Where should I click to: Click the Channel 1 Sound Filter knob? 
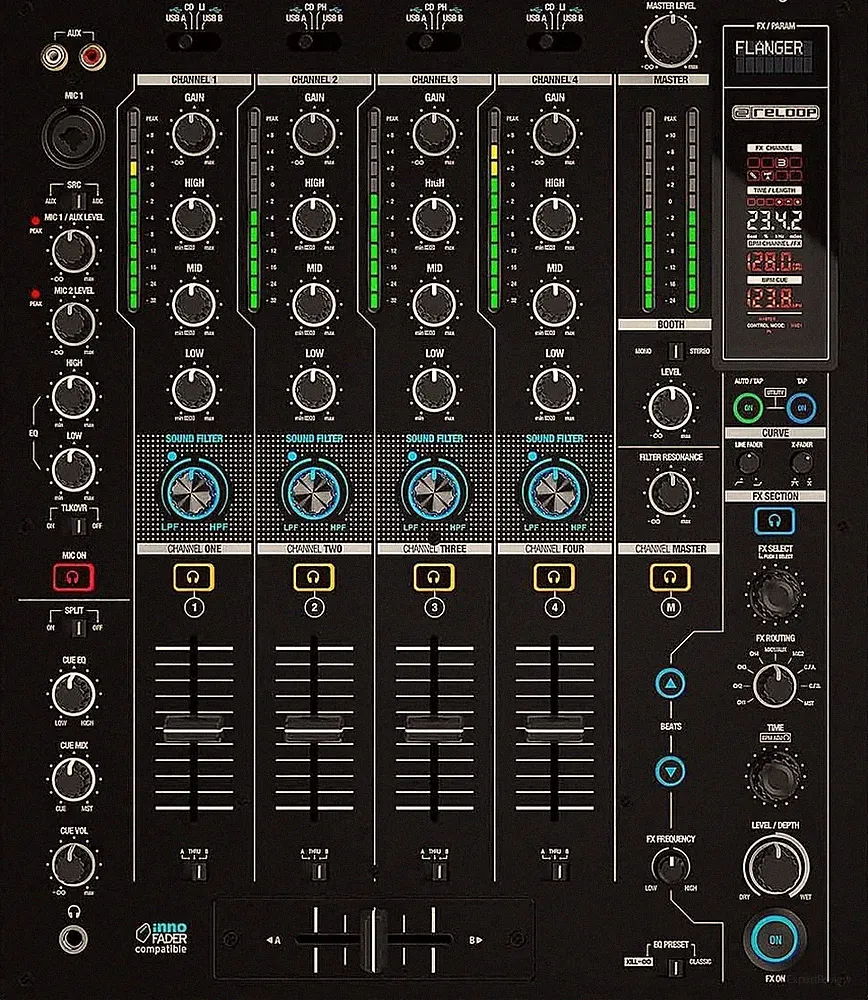[x=194, y=492]
